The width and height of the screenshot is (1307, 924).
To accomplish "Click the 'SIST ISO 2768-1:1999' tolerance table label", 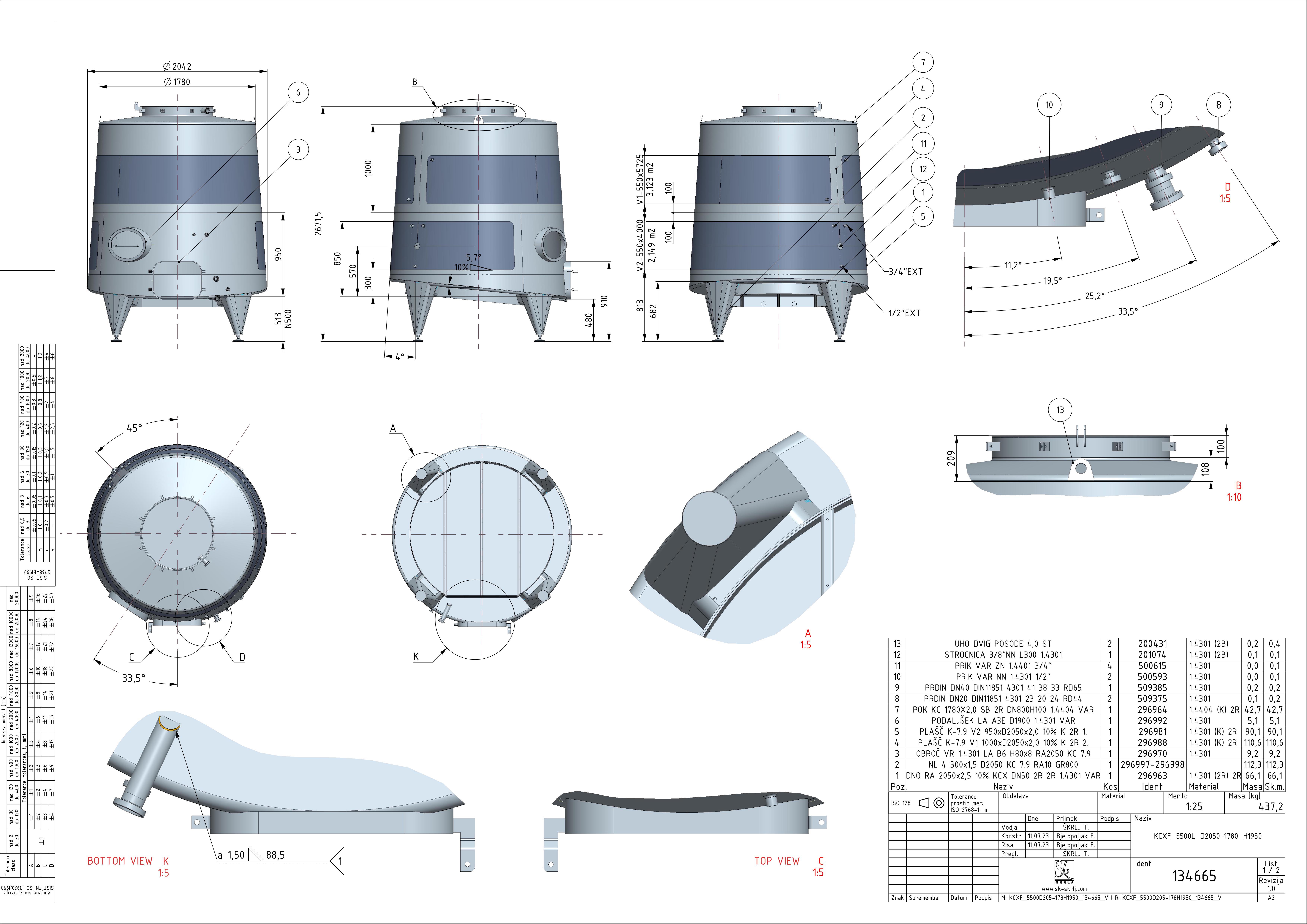I will pyautogui.click(x=37, y=575).
